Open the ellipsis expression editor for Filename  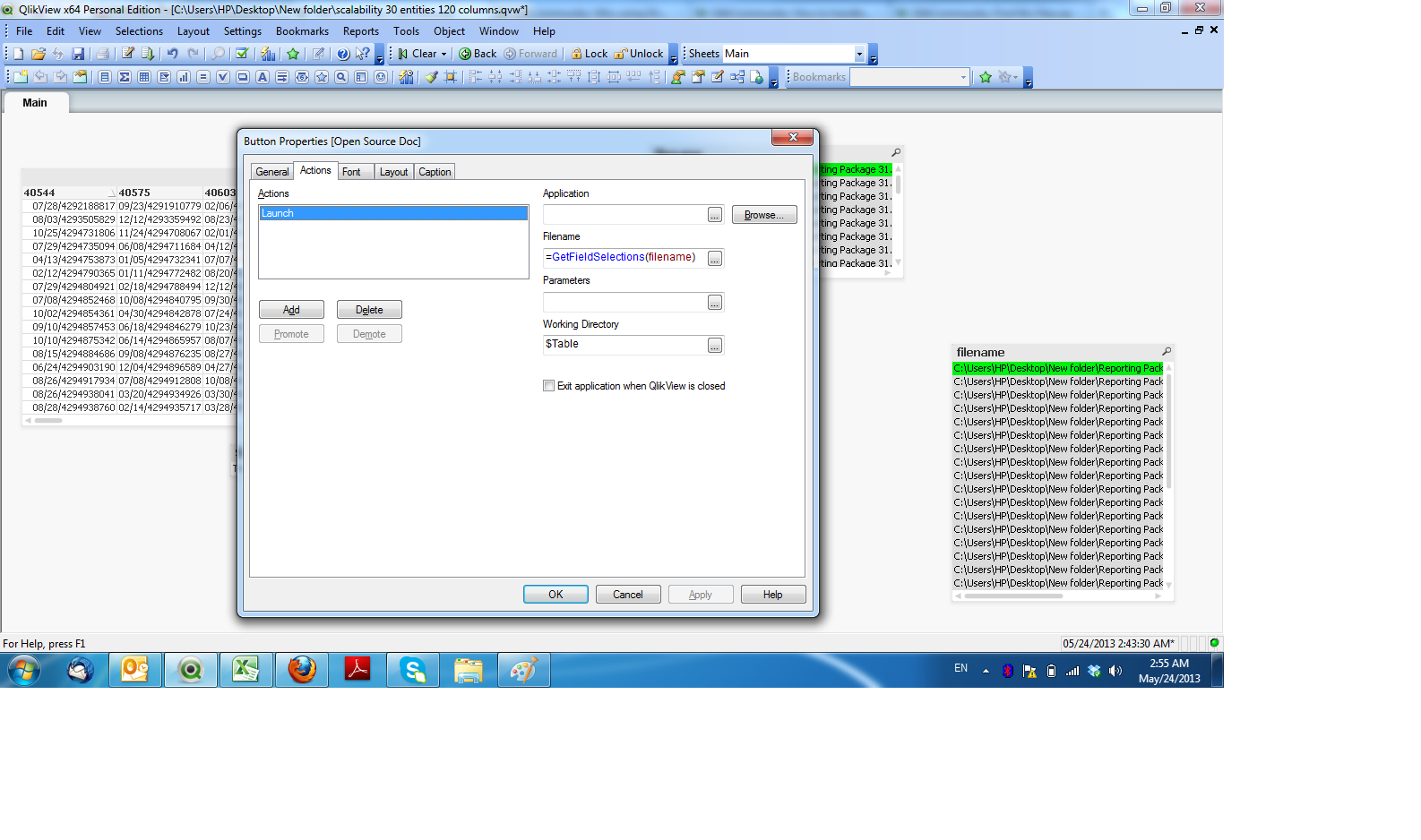(715, 259)
